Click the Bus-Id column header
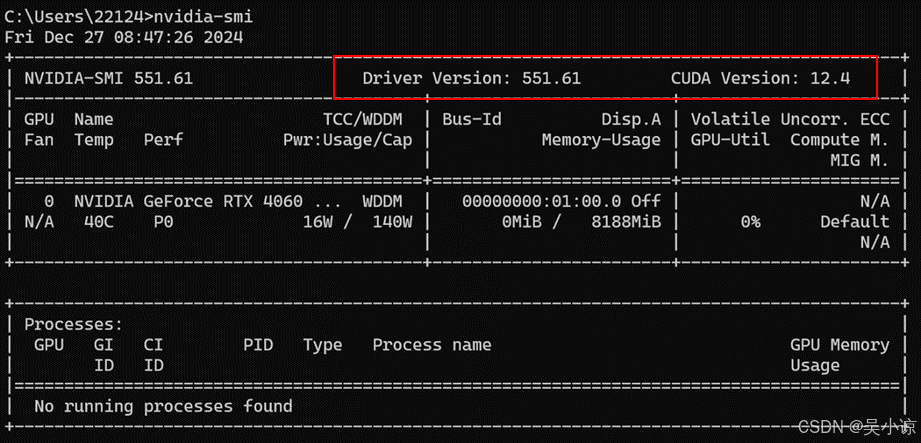The height and width of the screenshot is (443, 921). 472,119
